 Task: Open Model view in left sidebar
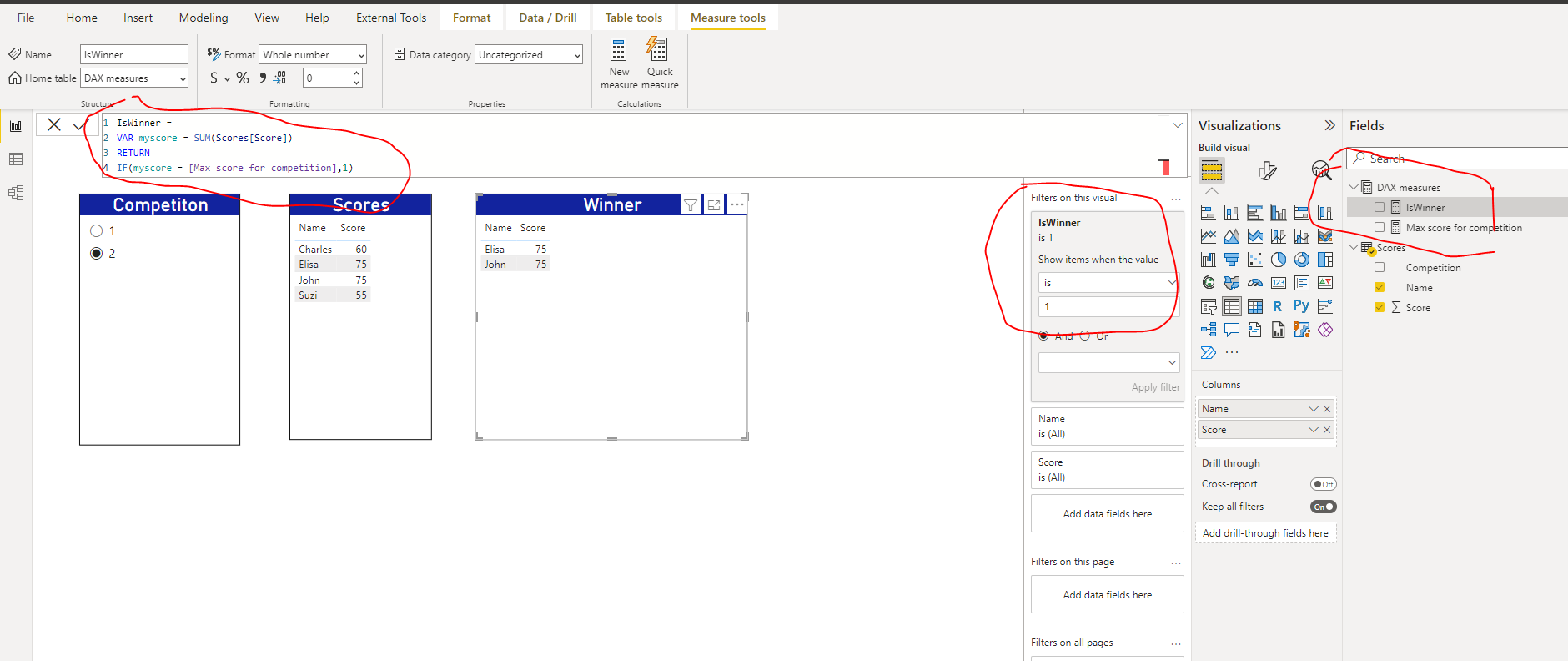point(16,193)
